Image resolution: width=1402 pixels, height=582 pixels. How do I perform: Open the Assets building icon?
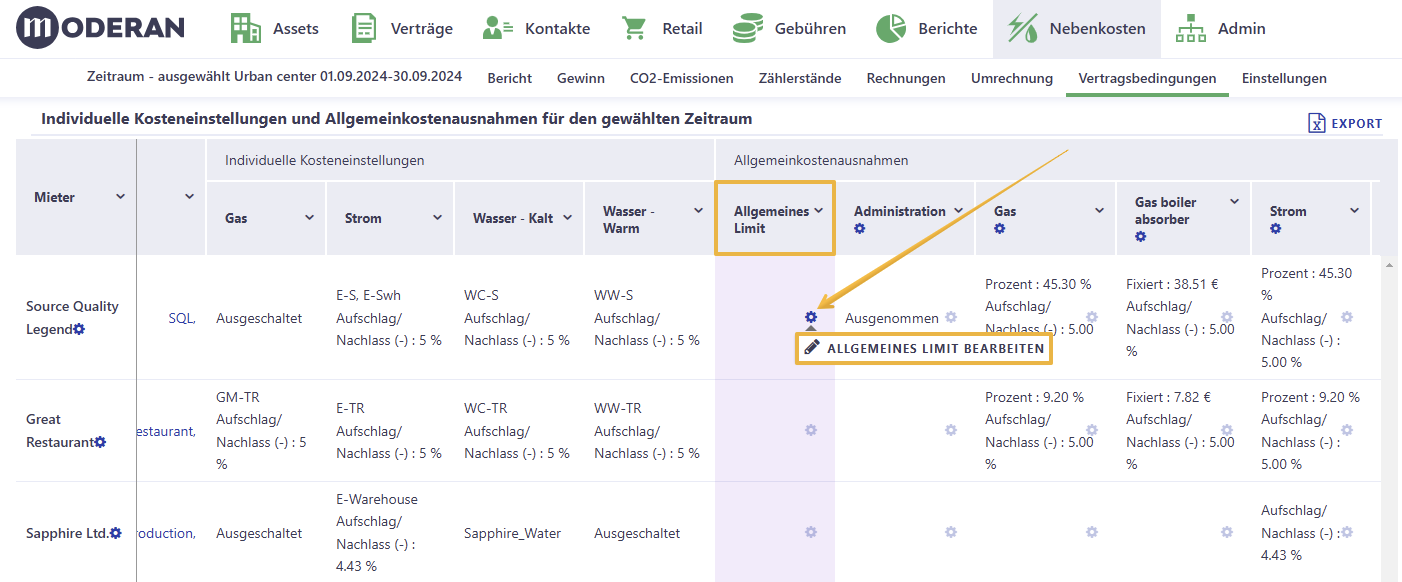[245, 28]
